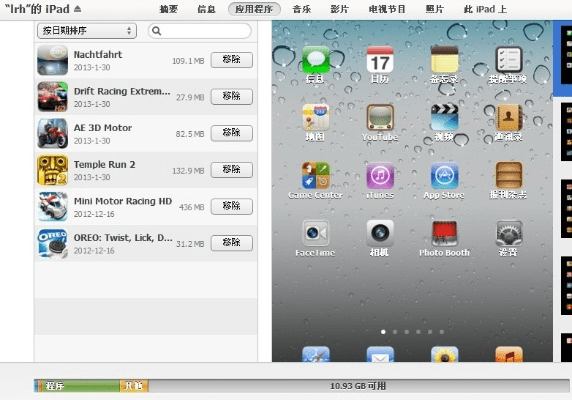
Task: Select the second home screen page dot
Action: click(x=395, y=332)
